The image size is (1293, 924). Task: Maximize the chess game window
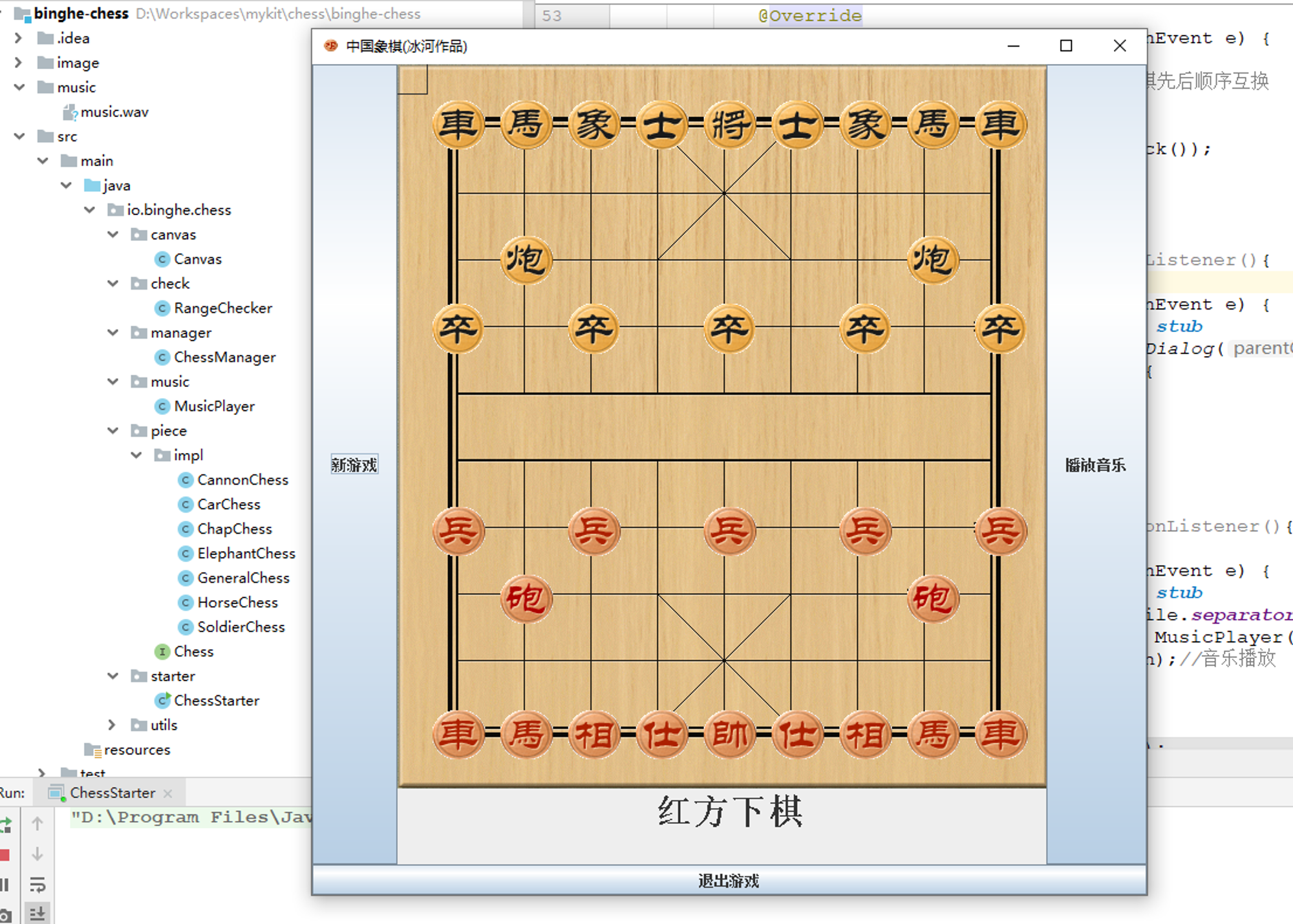(1066, 46)
